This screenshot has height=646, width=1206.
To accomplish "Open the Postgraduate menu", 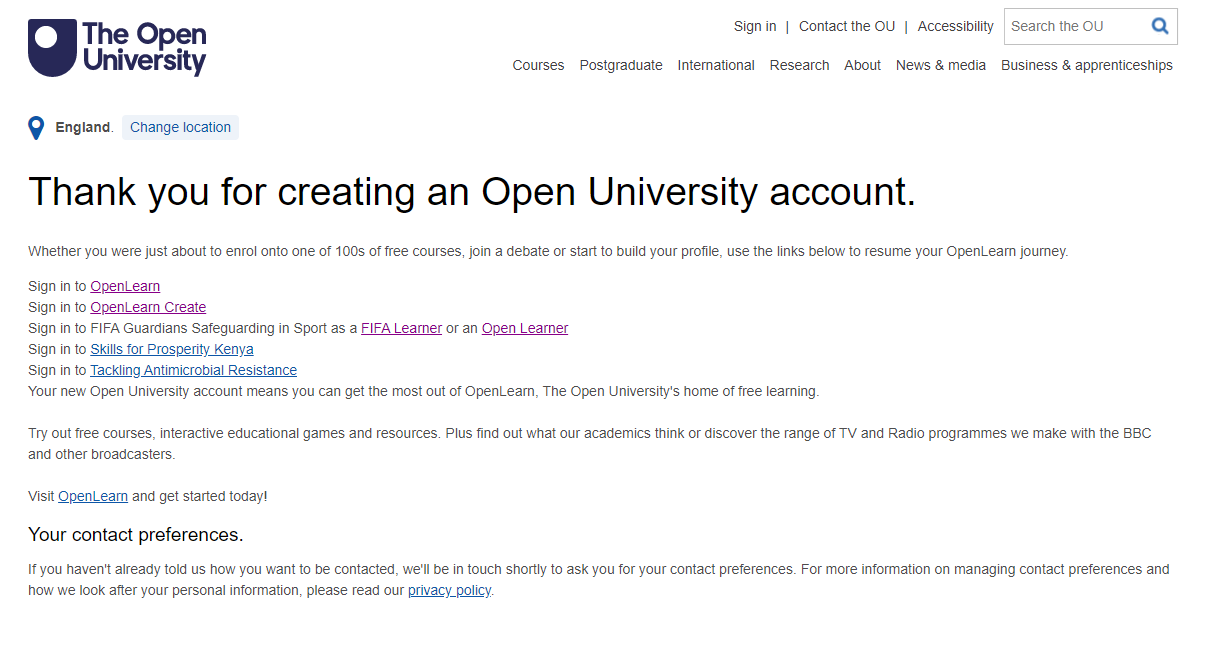I will (x=621, y=65).
